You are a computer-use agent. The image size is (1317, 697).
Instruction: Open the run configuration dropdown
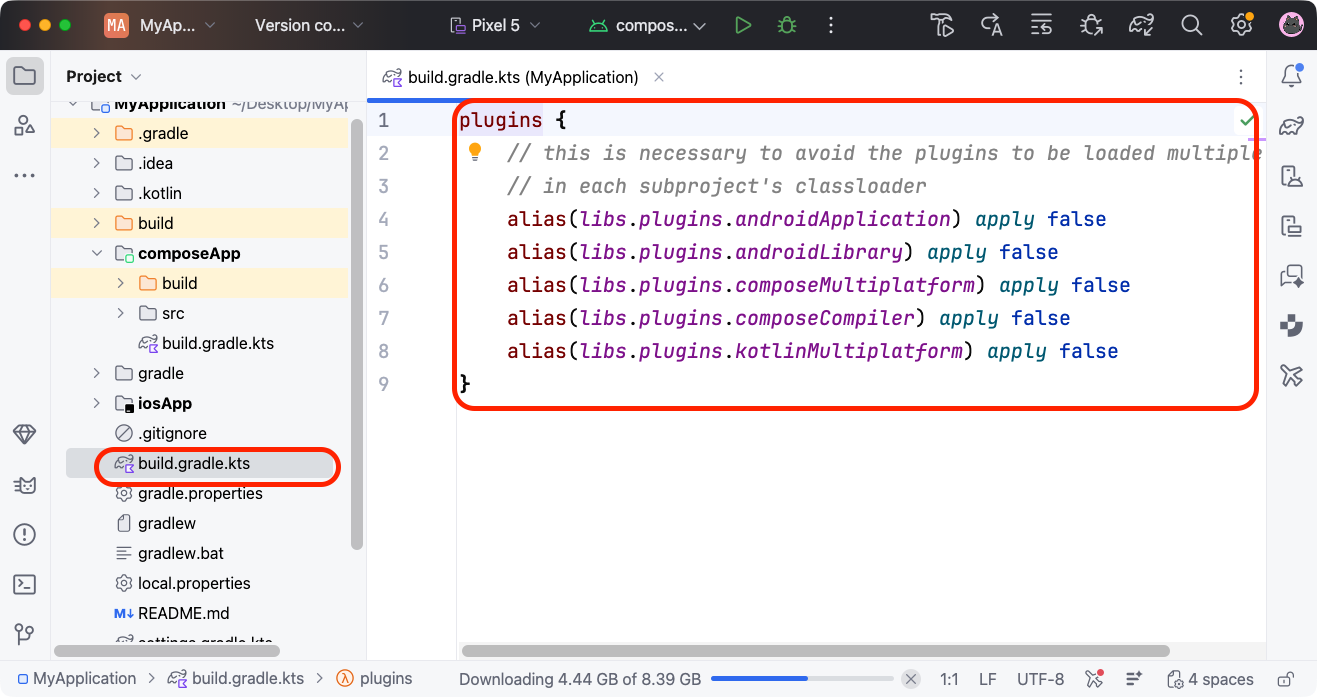click(x=648, y=26)
